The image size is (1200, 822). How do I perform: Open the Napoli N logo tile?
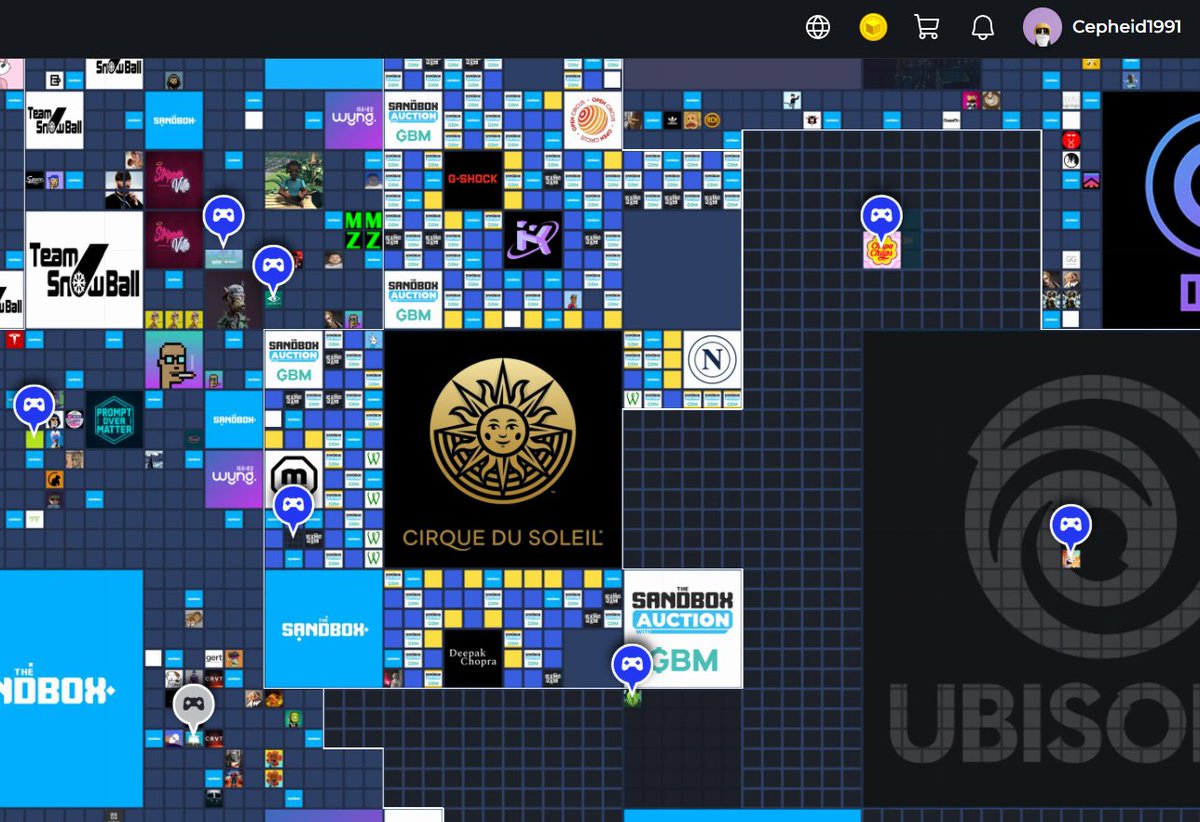click(712, 360)
